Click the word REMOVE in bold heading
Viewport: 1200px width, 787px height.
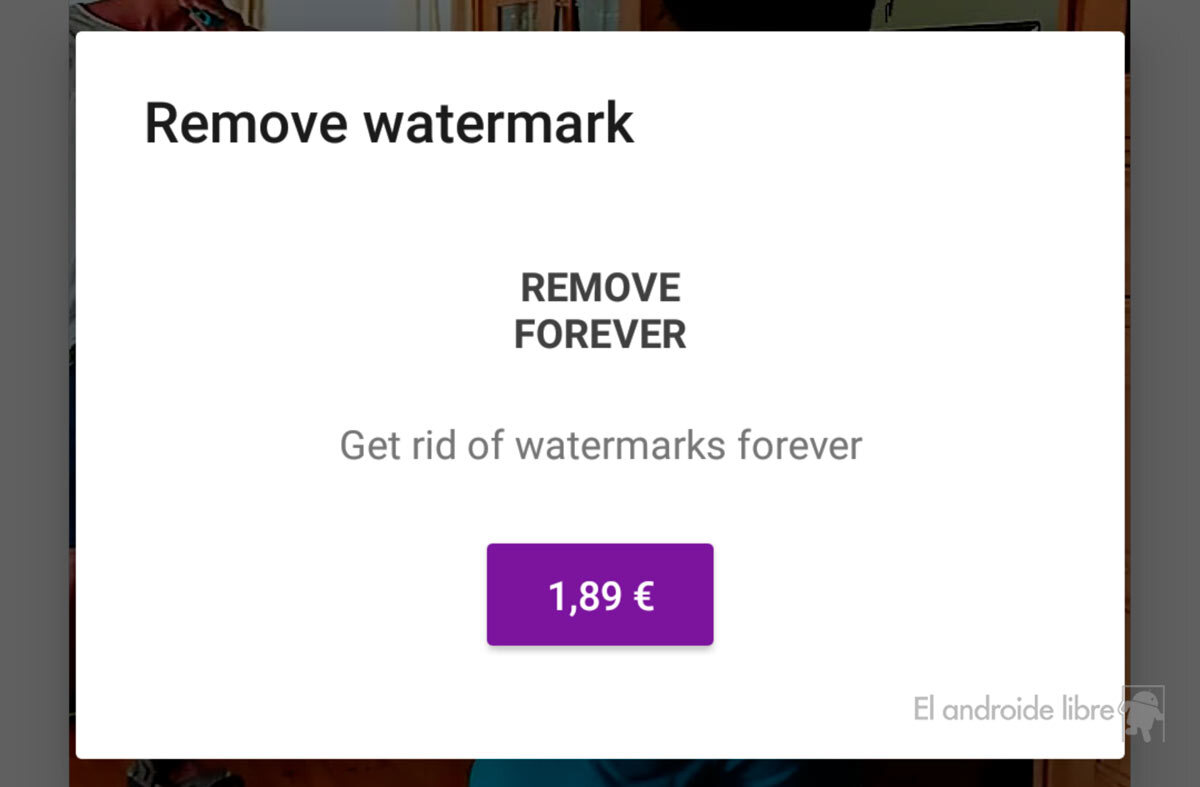(600, 288)
